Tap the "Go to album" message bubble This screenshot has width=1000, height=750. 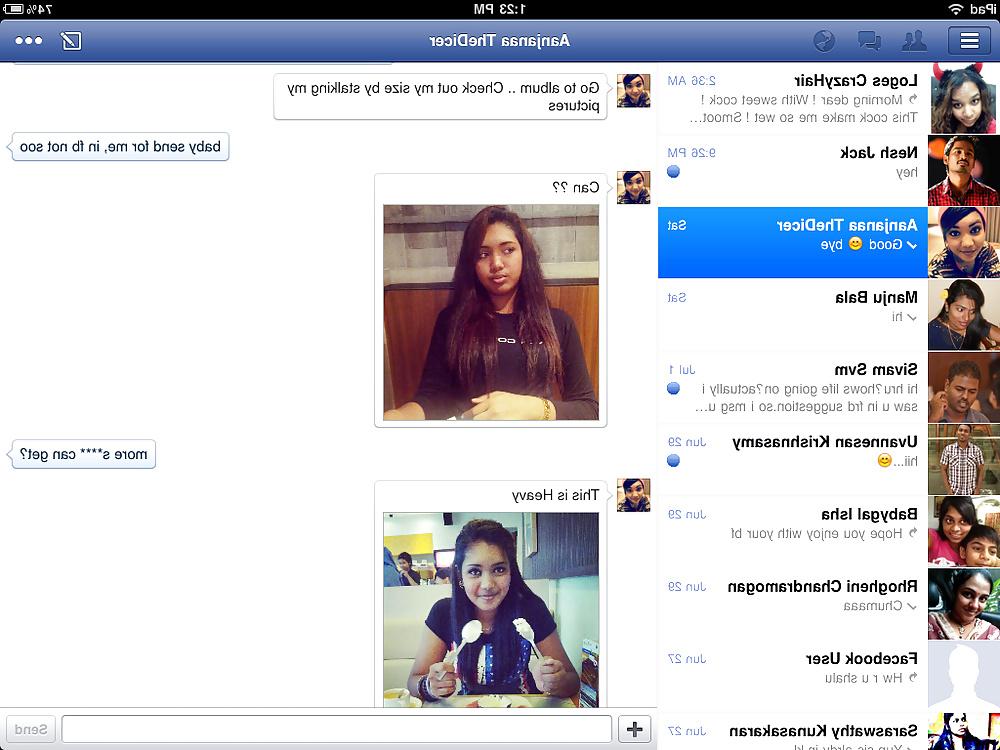441,97
